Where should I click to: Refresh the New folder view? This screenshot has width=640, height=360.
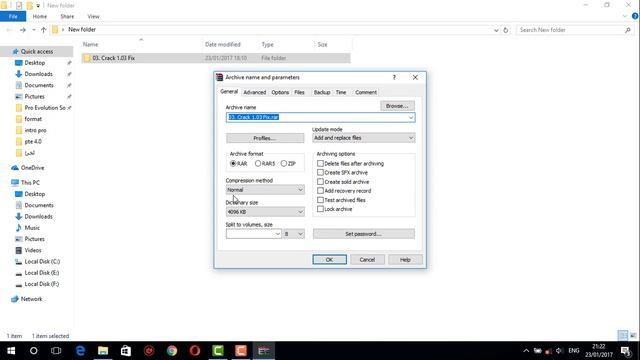(x=506, y=30)
